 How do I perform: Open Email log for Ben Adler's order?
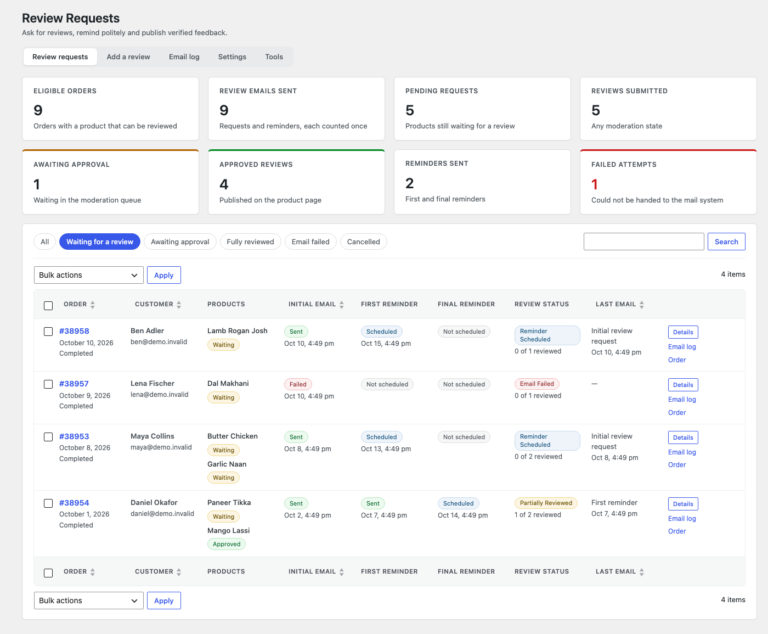pos(682,347)
